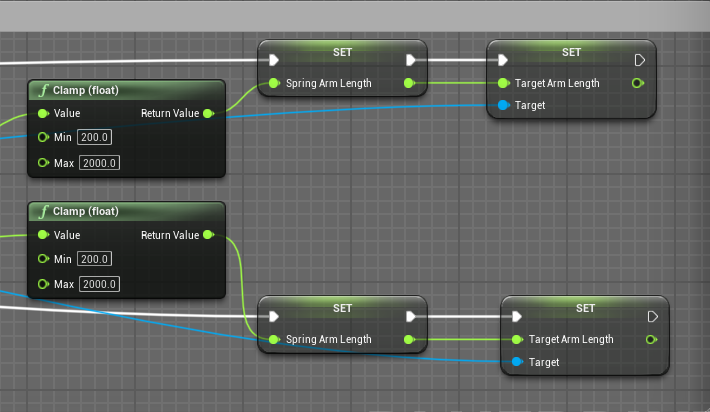This screenshot has height=412, width=710.
Task: Click the Max value field in upper Clamp node
Action: click(99, 162)
